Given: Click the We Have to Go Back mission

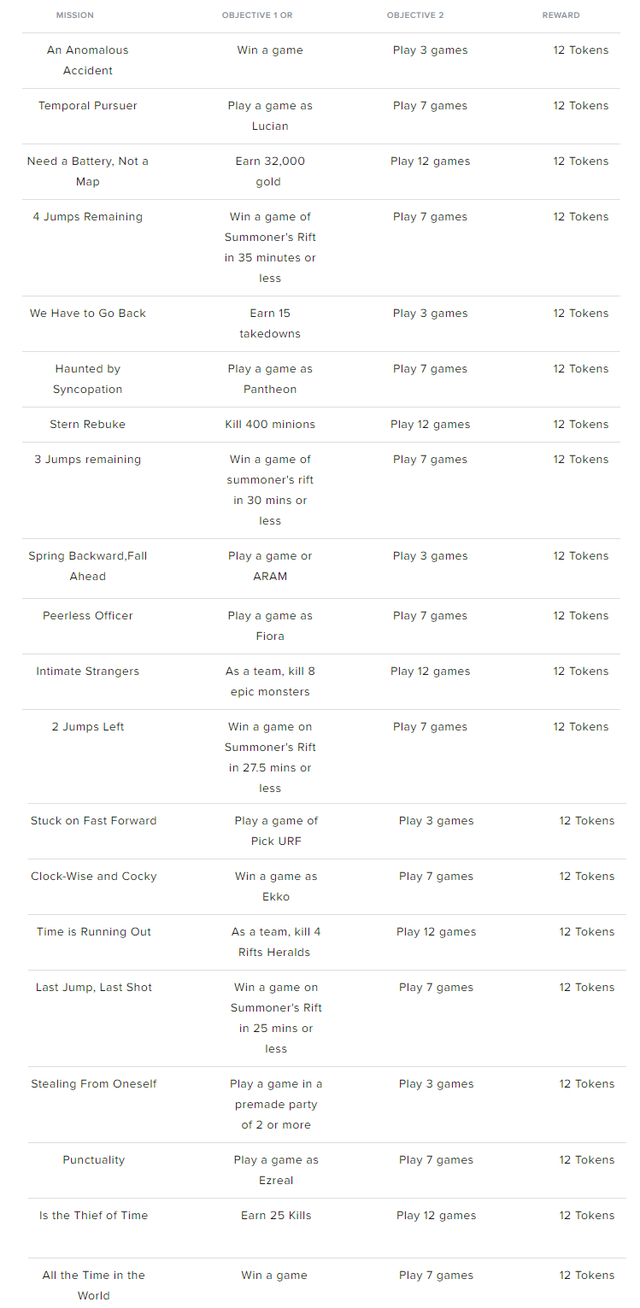Looking at the screenshot, I should pyautogui.click(x=88, y=313).
